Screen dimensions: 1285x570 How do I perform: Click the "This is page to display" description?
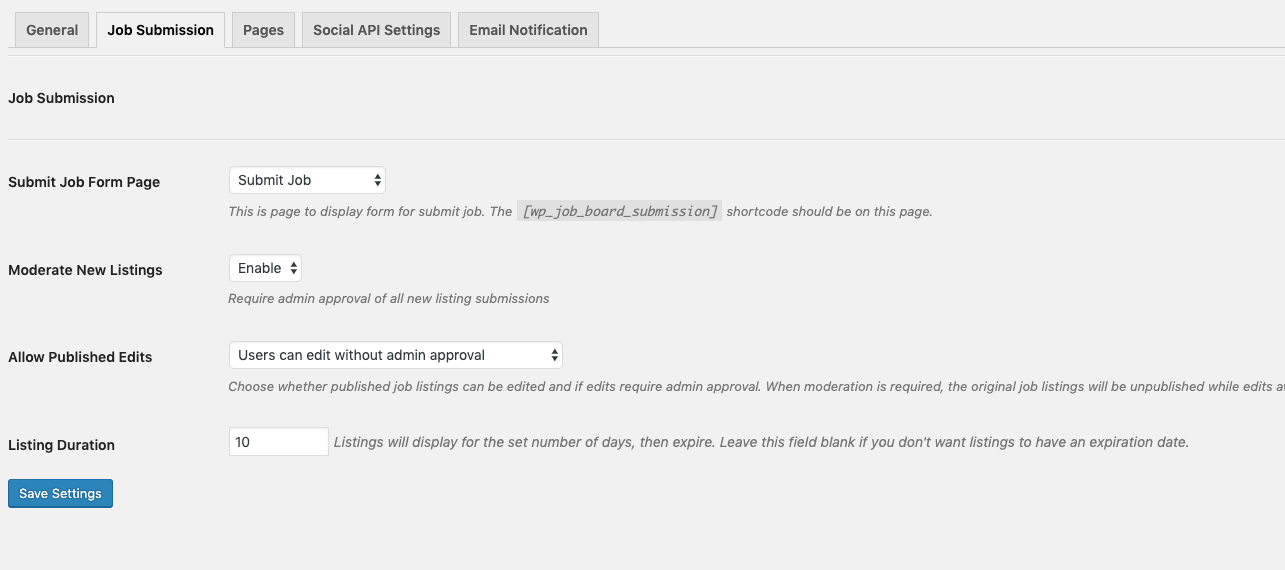coord(370,212)
